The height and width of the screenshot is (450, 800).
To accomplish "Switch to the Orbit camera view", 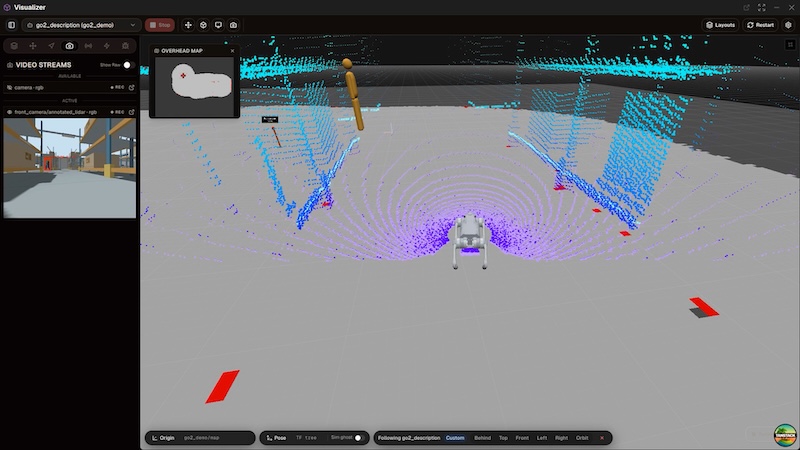I will click(x=582, y=438).
